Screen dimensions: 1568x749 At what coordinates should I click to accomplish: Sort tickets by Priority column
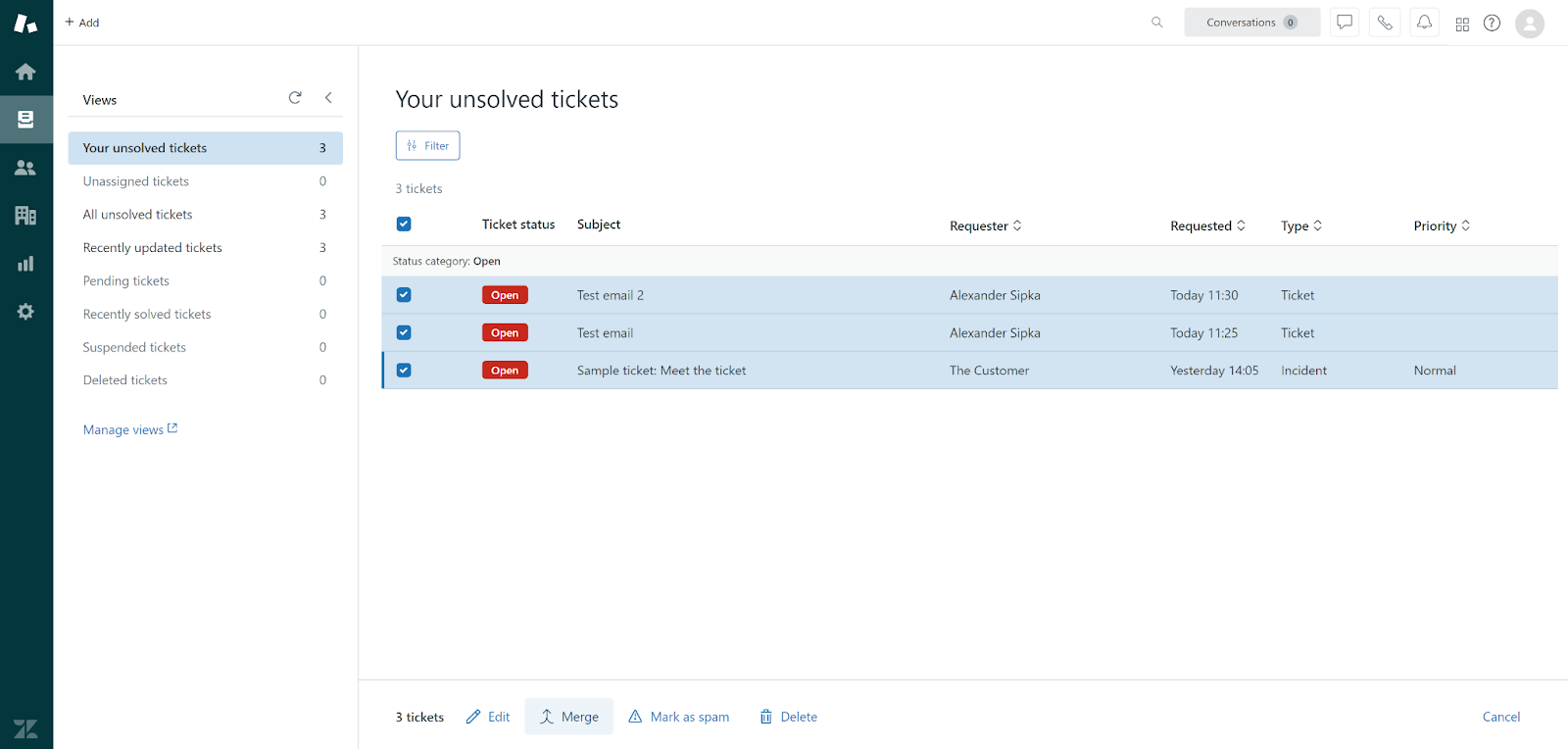(x=1441, y=225)
